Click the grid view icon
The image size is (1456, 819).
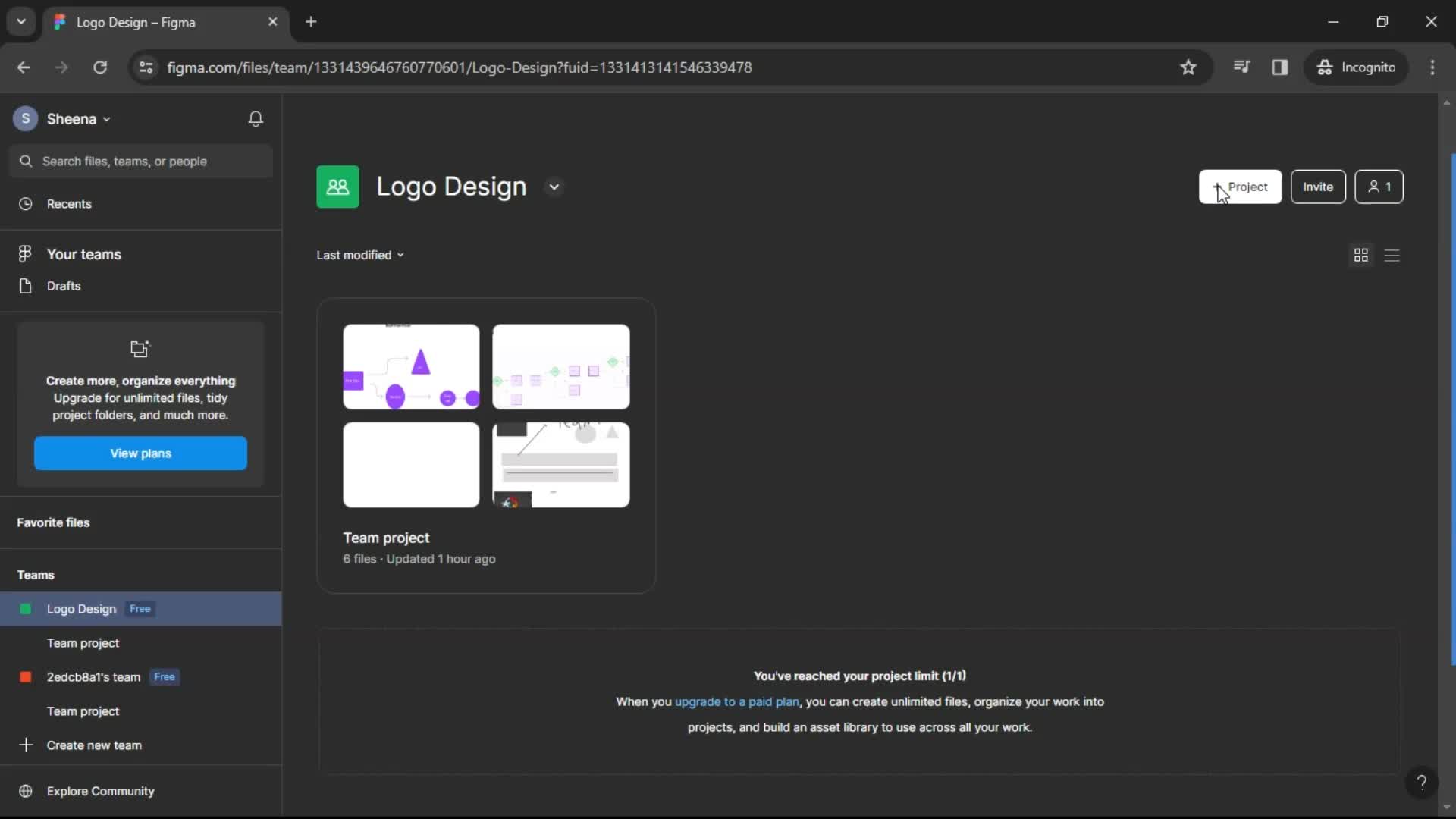(x=1361, y=255)
